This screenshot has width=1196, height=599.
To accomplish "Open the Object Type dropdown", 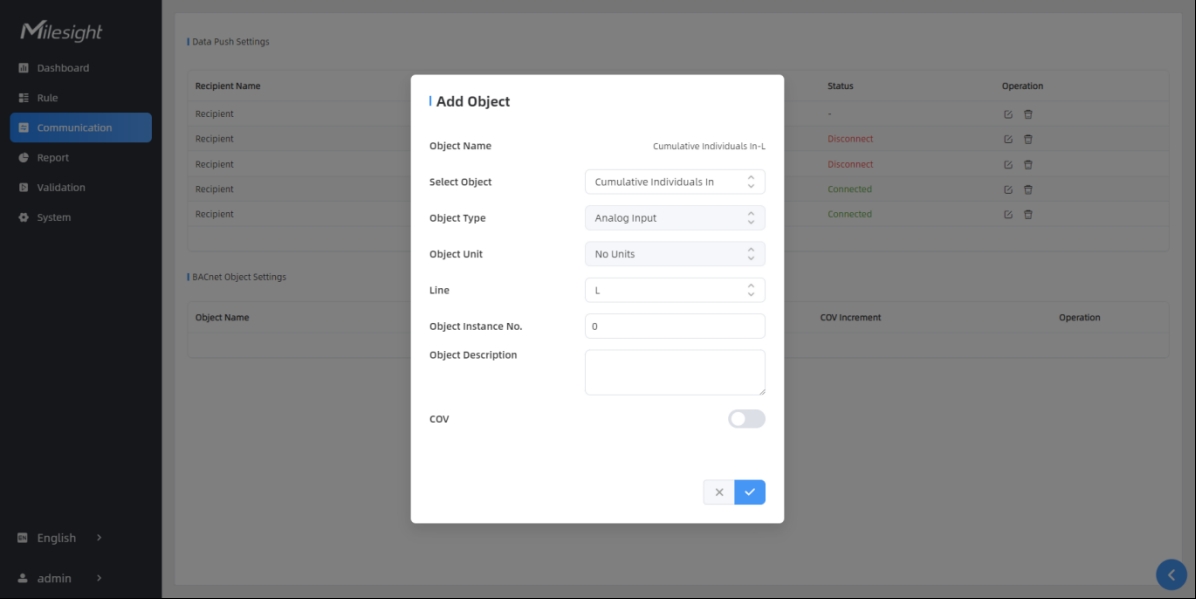I will tap(674, 218).
